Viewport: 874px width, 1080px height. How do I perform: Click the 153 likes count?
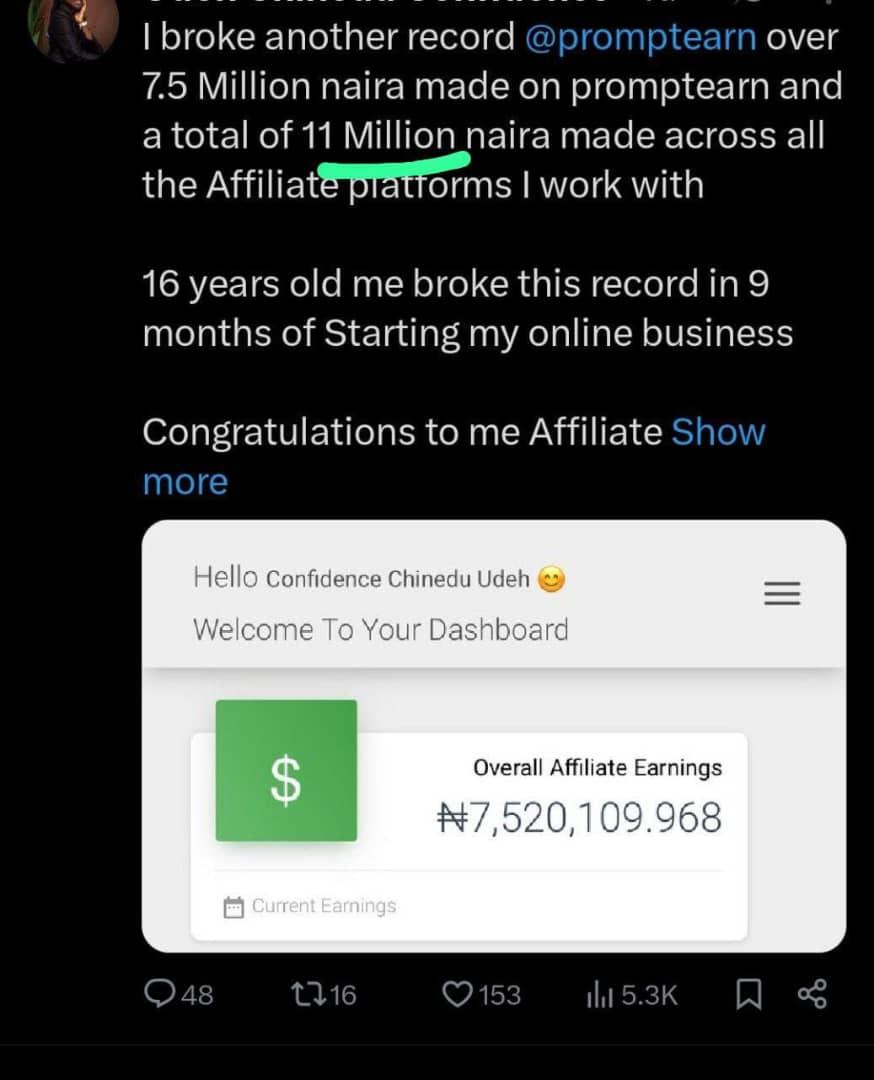click(x=499, y=995)
